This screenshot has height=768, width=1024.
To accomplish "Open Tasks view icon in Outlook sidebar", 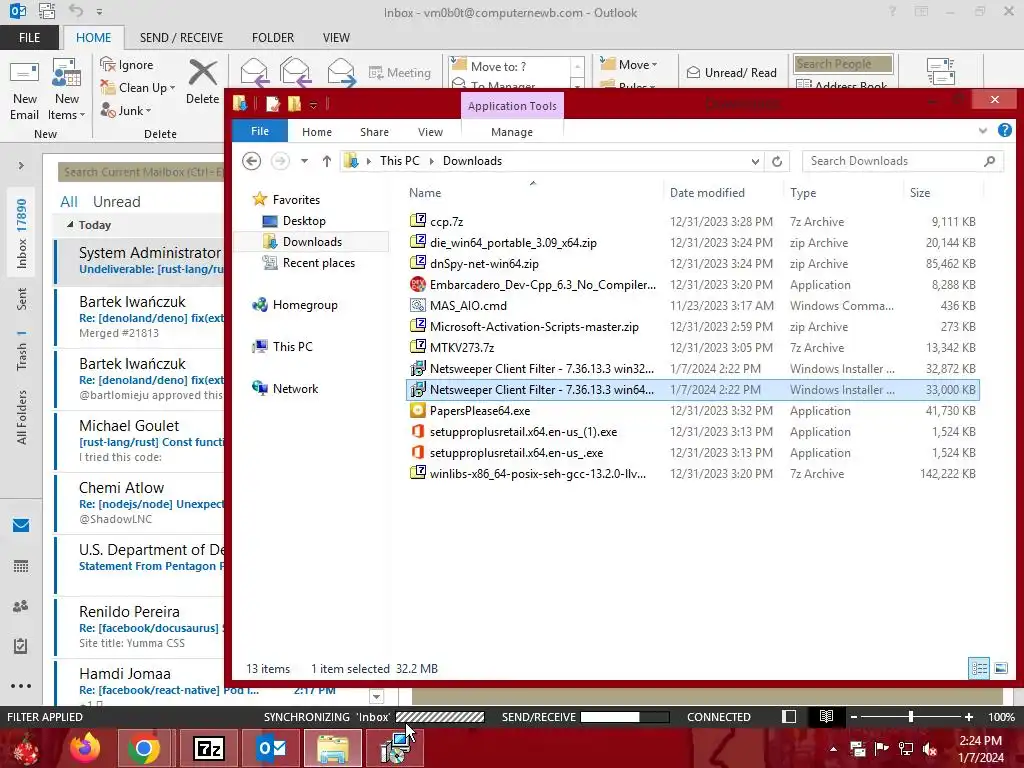I will (21, 646).
